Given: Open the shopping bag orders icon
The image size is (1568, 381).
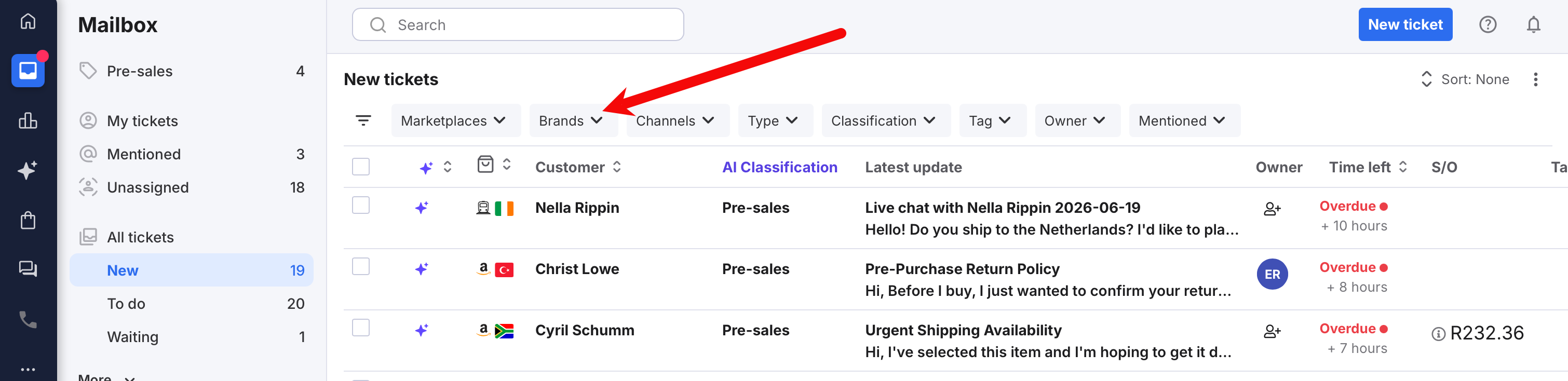Looking at the screenshot, I should [28, 220].
